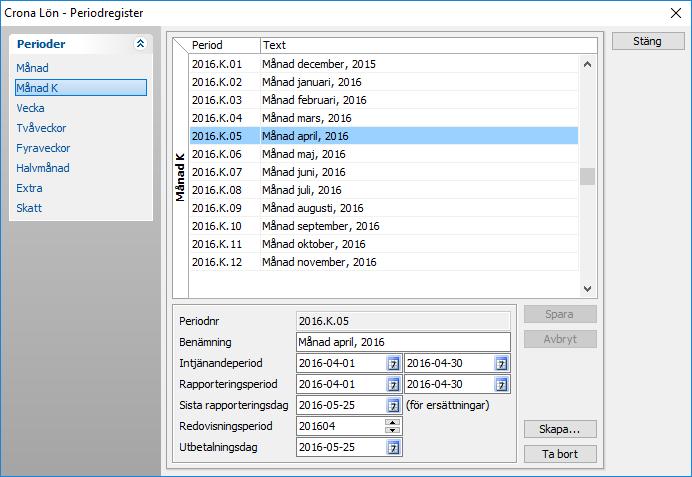Screen dimensions: 692x477
Task: Collapse the Perioder panel
Action: tap(140, 44)
